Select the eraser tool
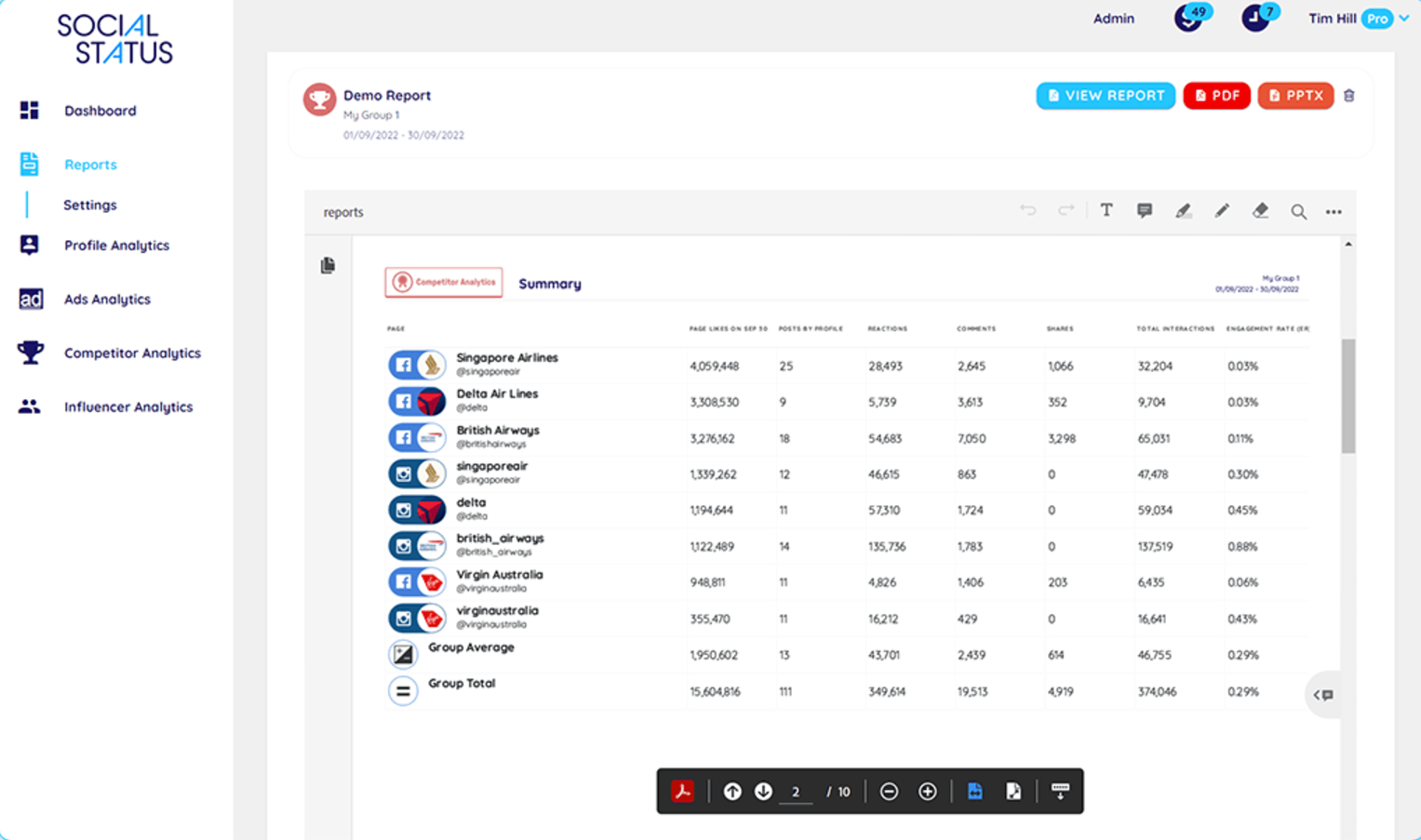The image size is (1421, 840). (1260, 211)
